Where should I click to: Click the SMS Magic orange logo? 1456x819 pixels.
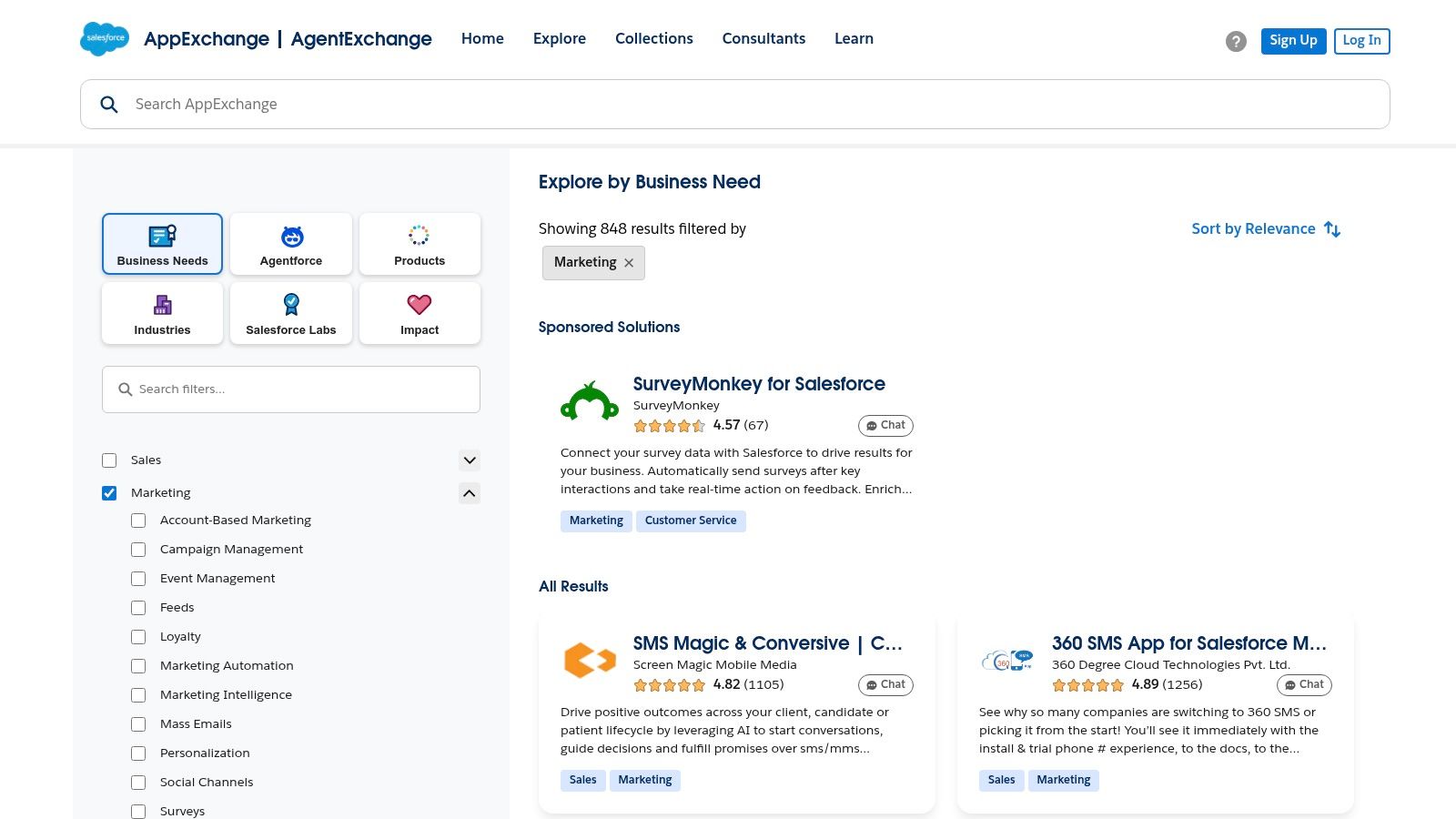pyautogui.click(x=590, y=661)
